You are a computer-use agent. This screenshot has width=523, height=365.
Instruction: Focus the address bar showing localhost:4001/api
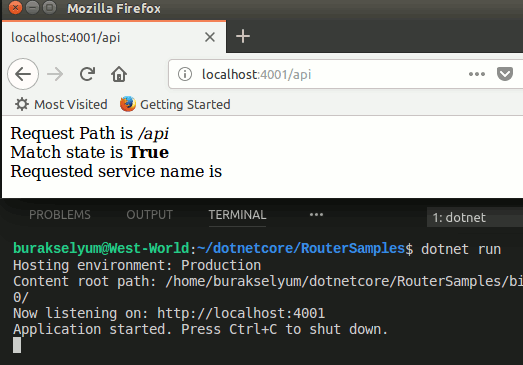pos(346,74)
